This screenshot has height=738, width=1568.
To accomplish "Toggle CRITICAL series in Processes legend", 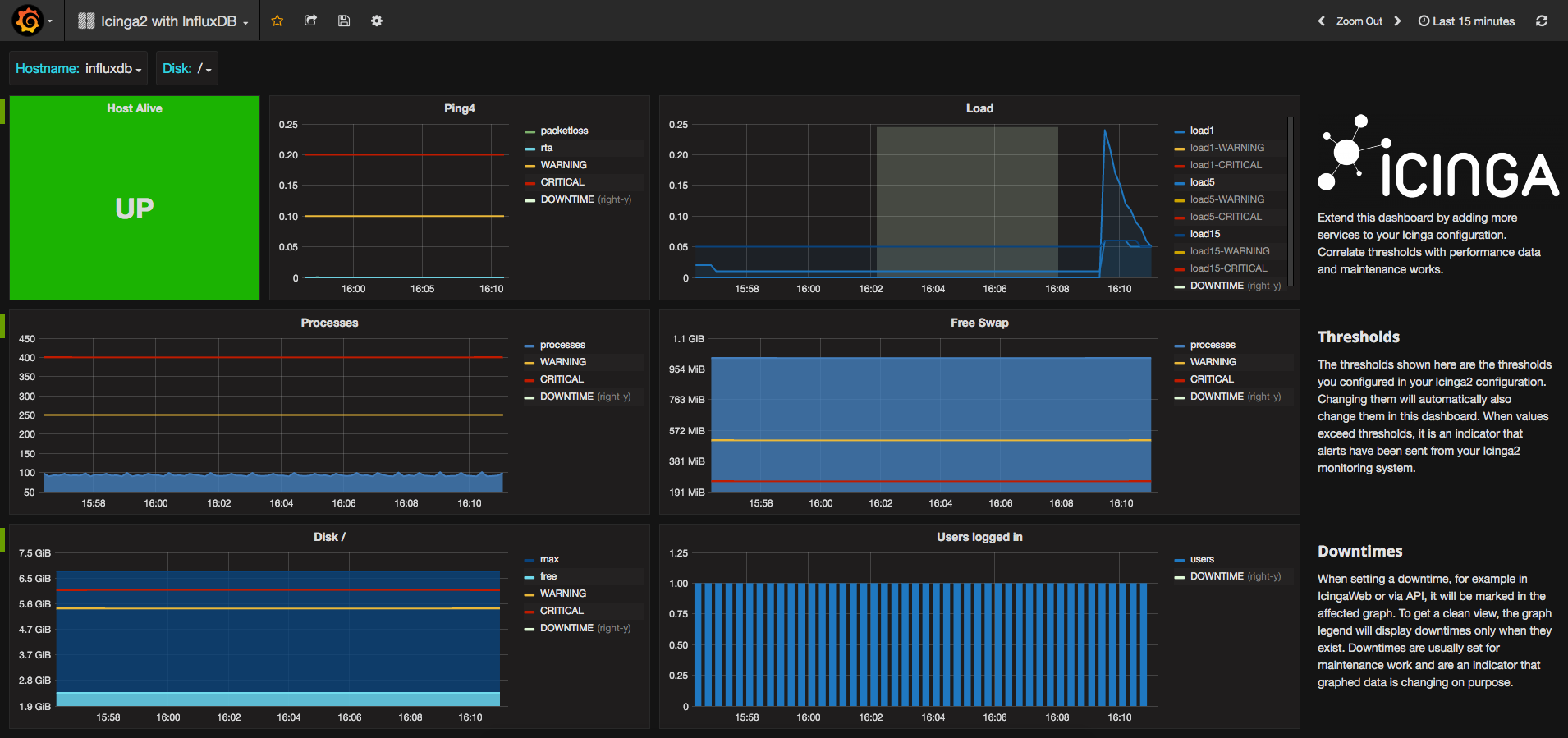I will coord(562,379).
